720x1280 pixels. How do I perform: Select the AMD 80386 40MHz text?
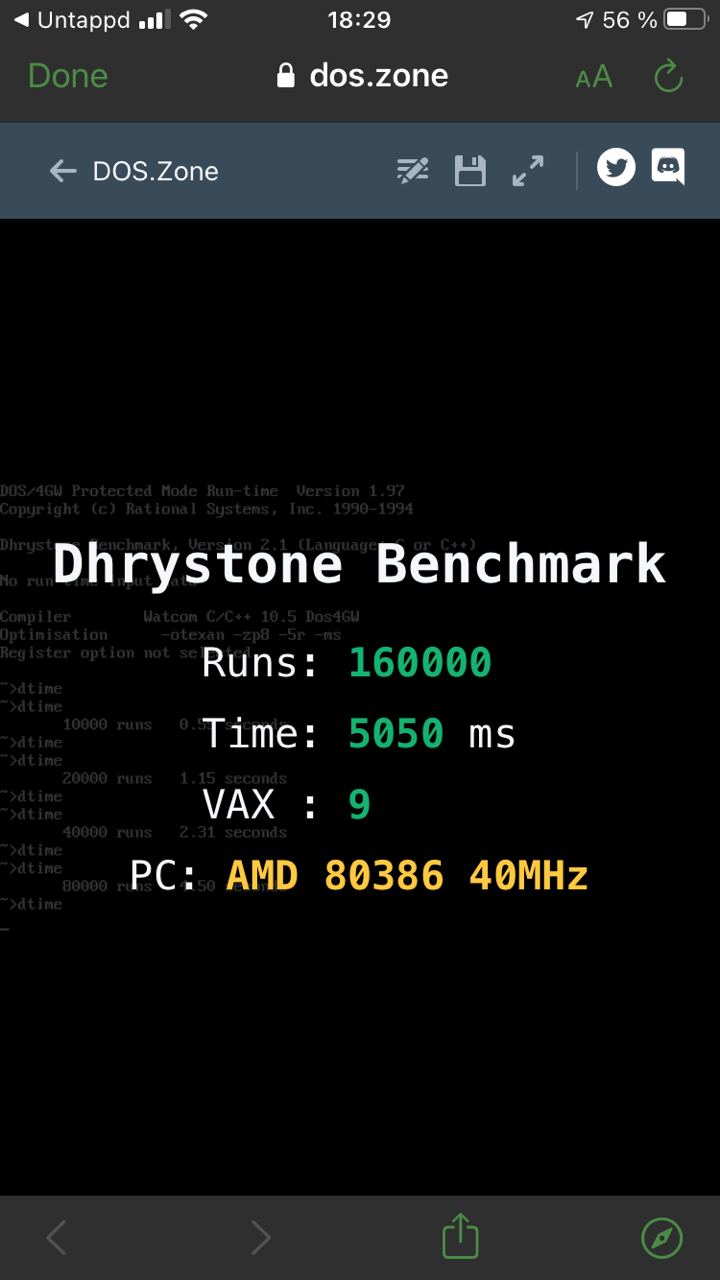coord(407,876)
